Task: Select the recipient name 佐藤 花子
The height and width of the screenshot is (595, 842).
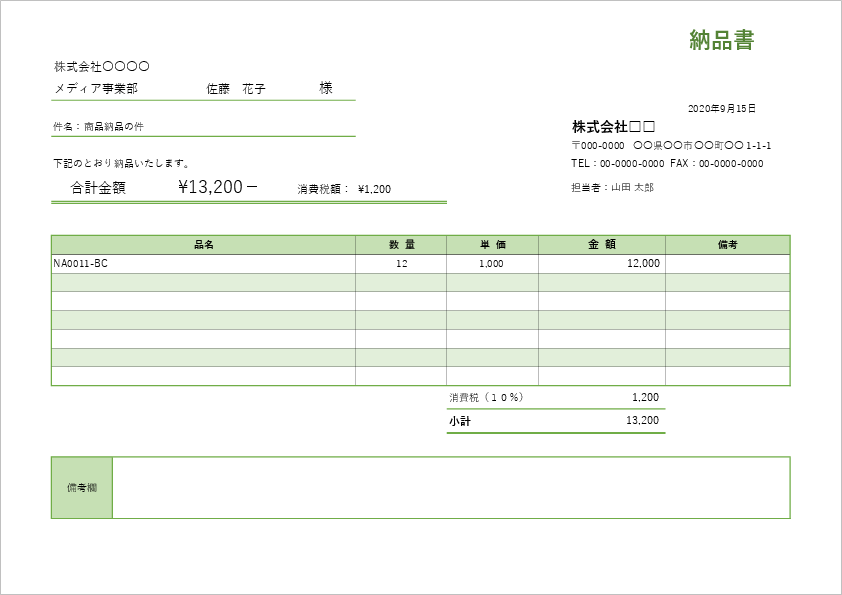Action: [x=236, y=89]
